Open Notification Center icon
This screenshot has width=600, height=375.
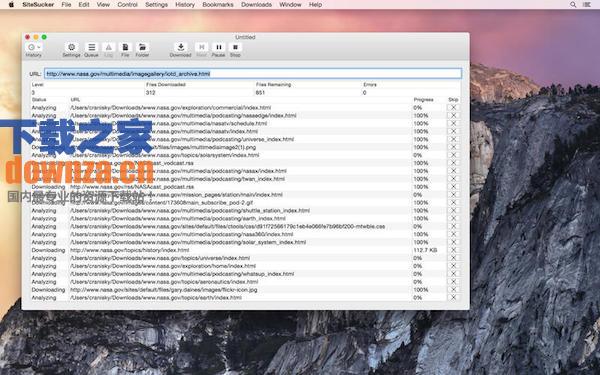pos(586,5)
